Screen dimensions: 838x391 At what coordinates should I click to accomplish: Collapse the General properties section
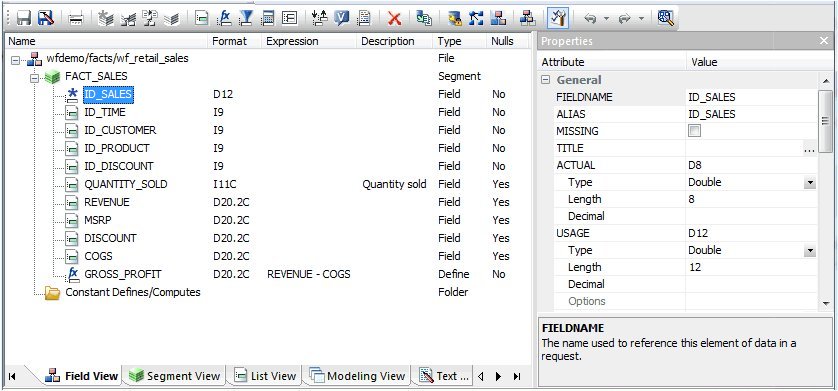[x=546, y=80]
